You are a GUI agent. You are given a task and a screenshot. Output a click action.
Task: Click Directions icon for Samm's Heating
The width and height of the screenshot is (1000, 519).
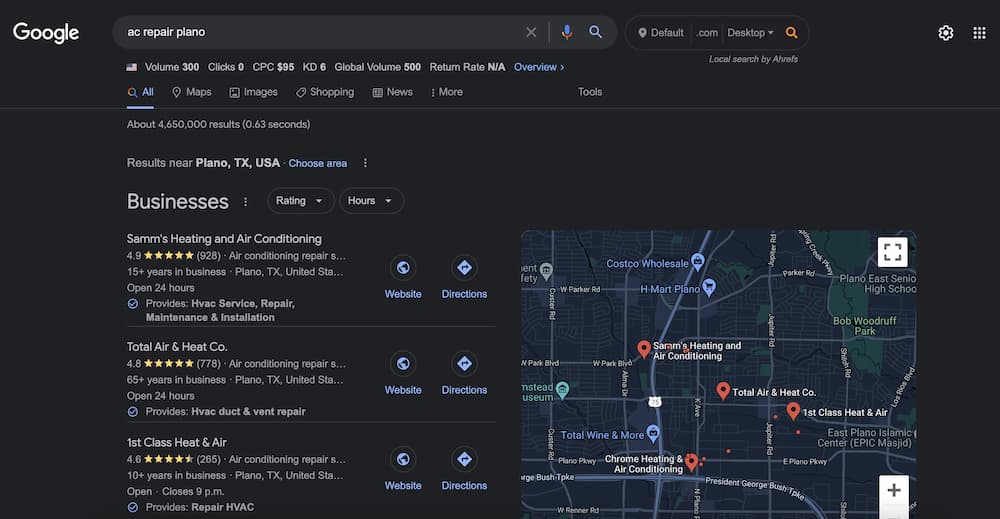(464, 268)
